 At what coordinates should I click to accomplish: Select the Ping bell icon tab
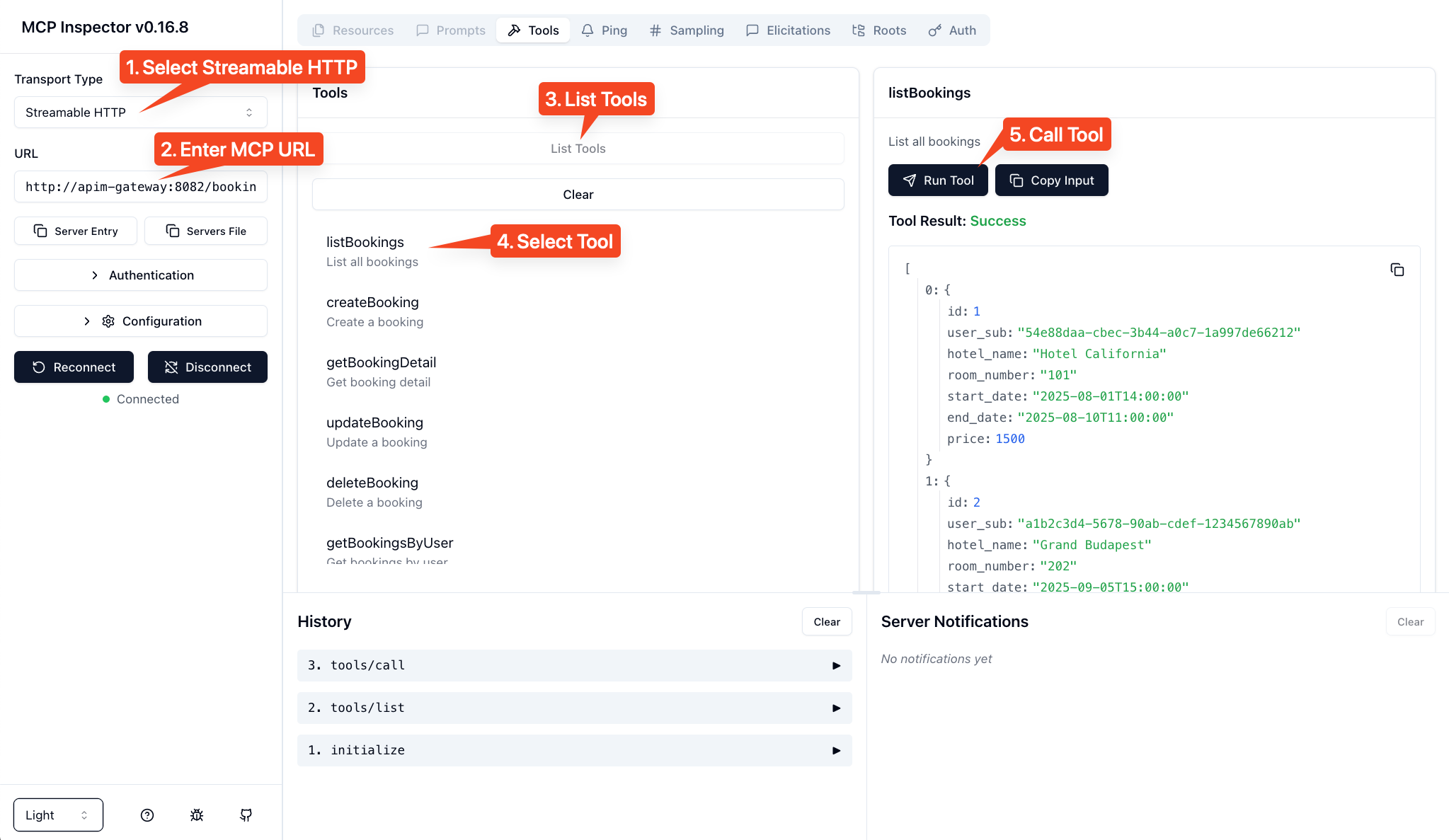click(604, 30)
